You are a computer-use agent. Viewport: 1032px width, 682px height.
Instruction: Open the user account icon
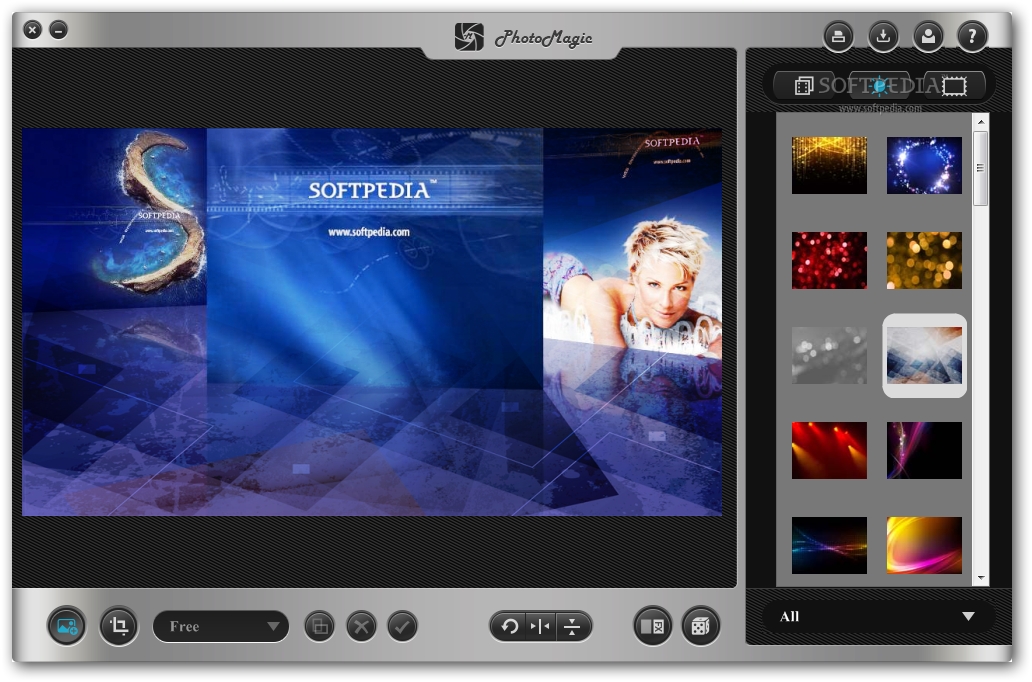pyautogui.click(x=928, y=36)
